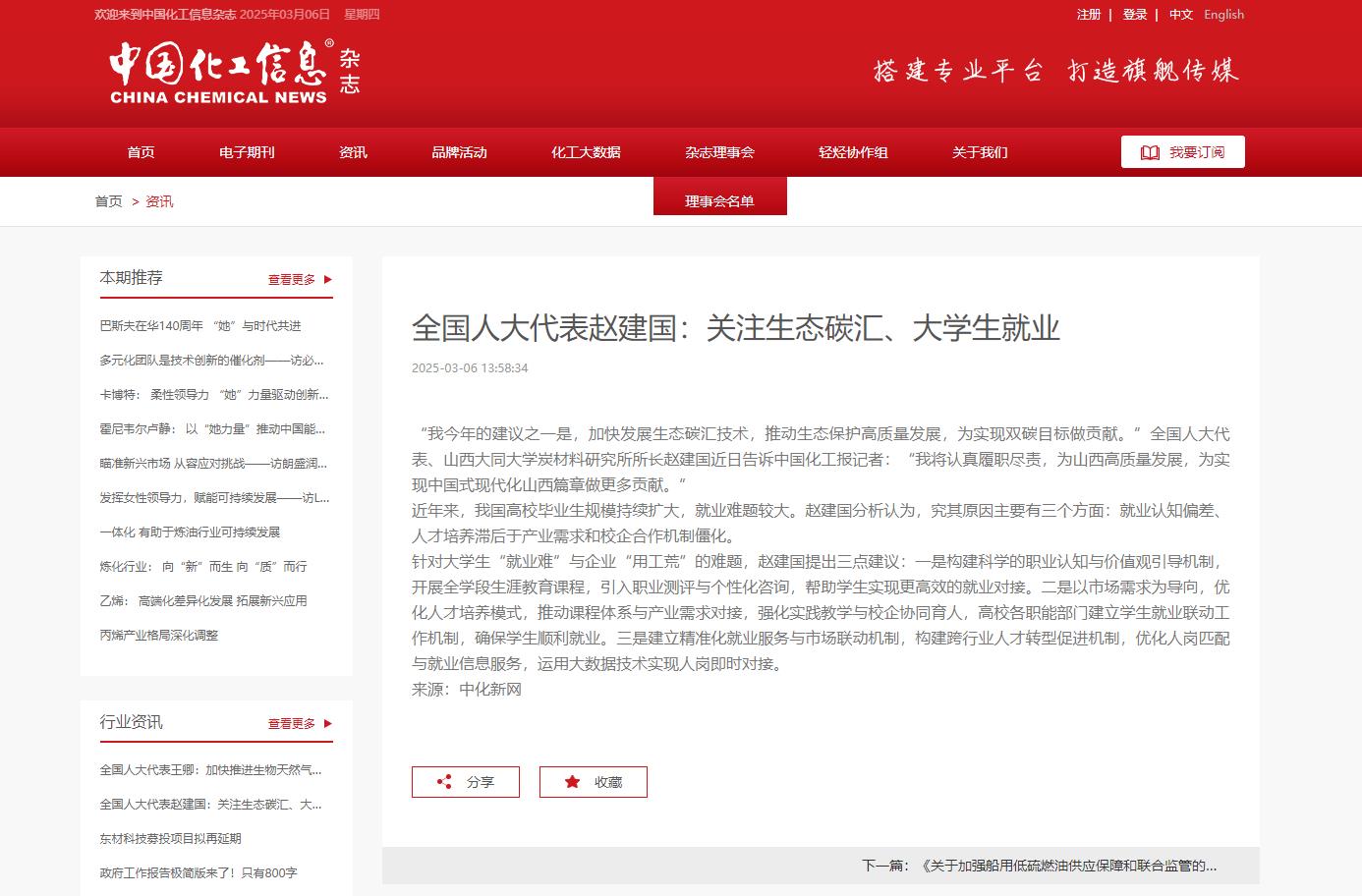Switch language to English

pyautogui.click(x=1223, y=15)
